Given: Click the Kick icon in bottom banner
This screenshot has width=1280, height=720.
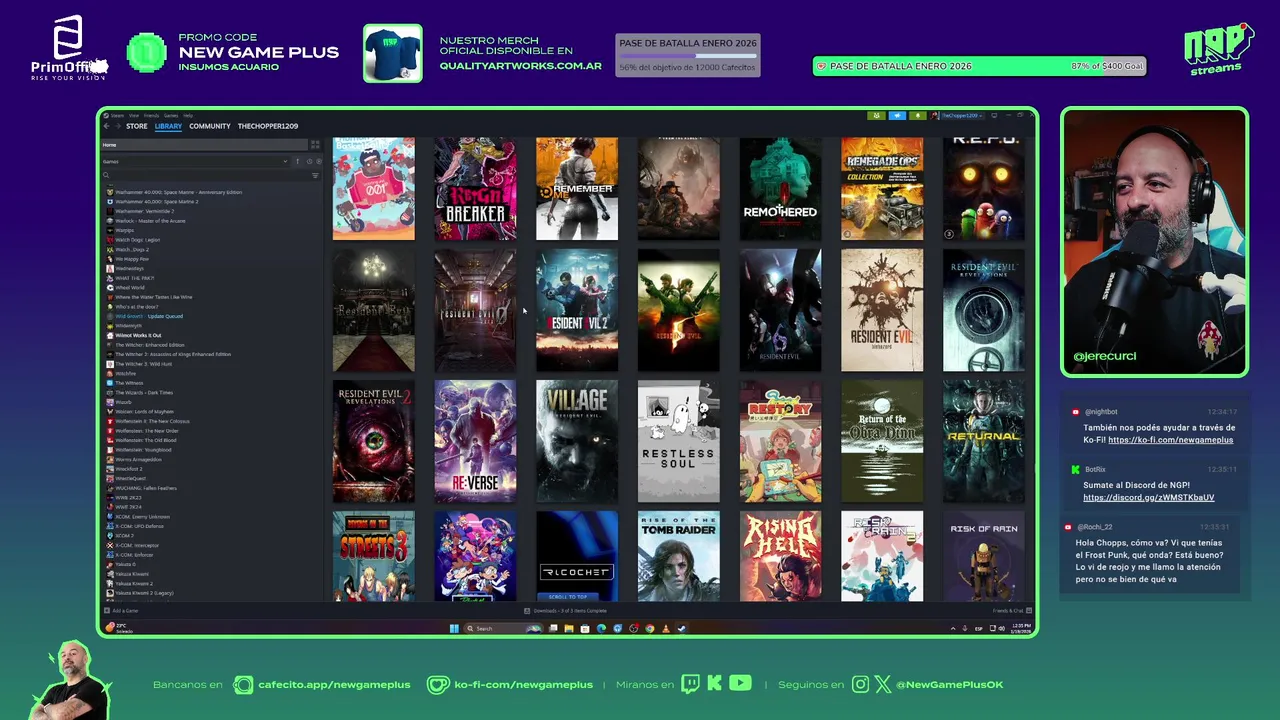Looking at the screenshot, I should click(x=714, y=684).
